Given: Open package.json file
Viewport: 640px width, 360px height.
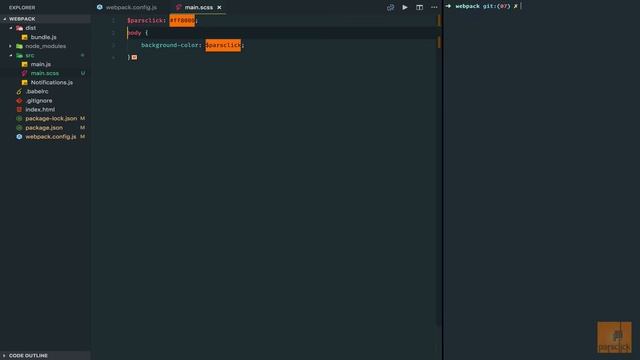Looking at the screenshot, I should tap(44, 128).
